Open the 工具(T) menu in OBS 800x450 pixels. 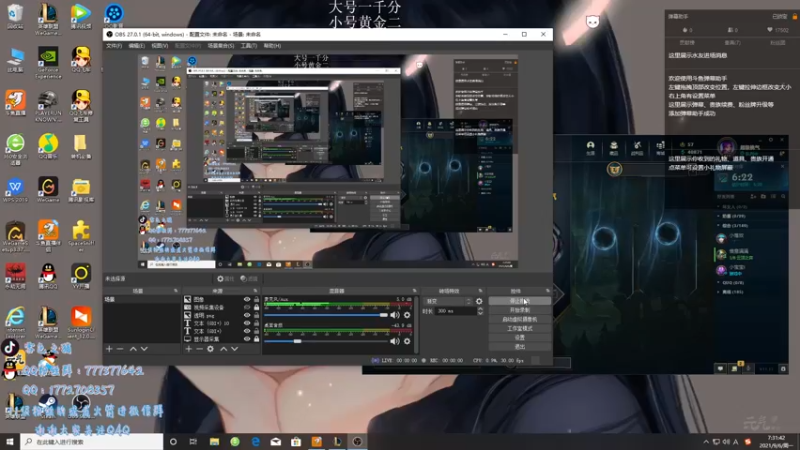tap(248, 46)
